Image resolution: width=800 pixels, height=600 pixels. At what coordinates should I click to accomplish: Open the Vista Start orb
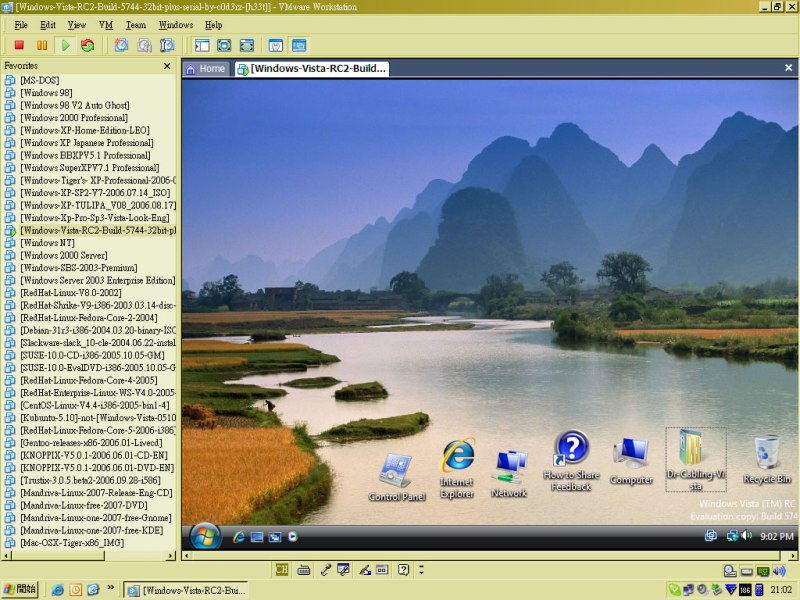[205, 537]
